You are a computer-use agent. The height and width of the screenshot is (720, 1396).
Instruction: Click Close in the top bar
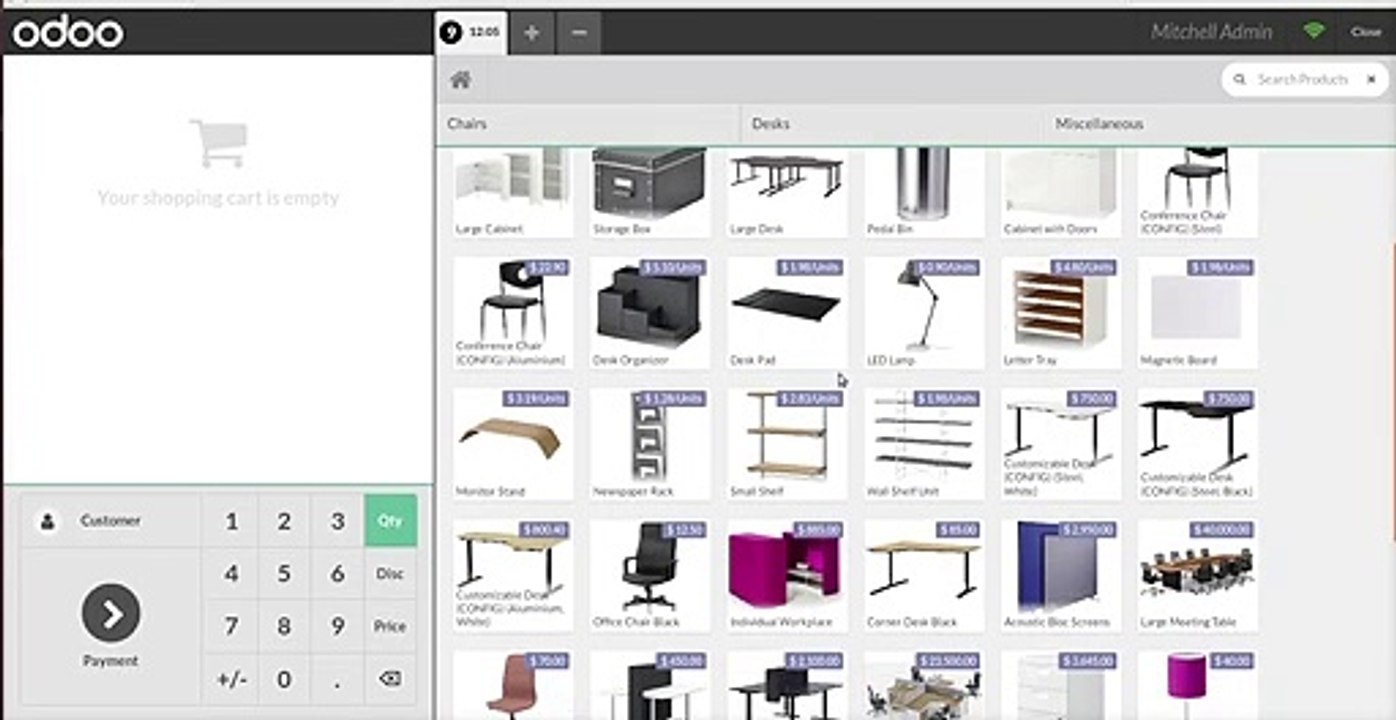tap(1366, 32)
